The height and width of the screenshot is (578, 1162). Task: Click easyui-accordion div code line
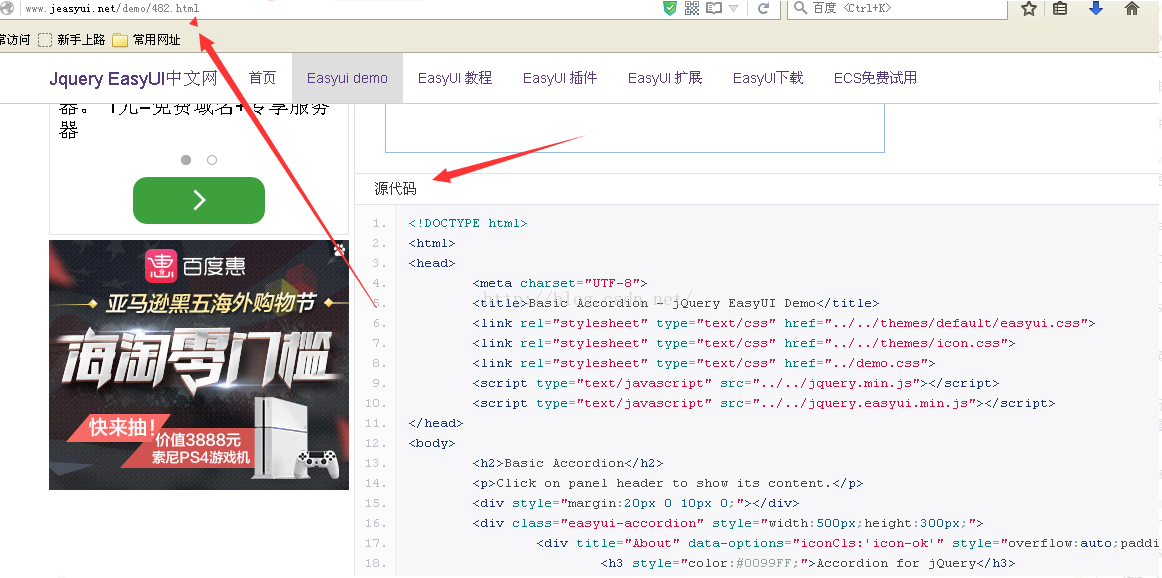pos(728,523)
